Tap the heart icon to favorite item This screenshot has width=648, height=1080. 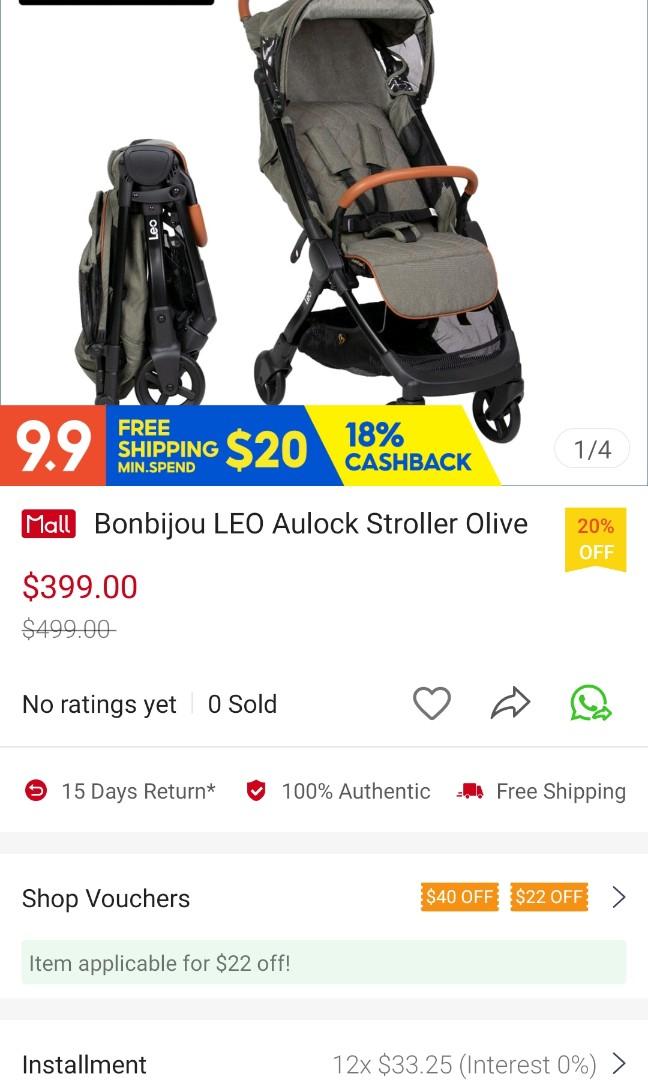click(x=432, y=703)
